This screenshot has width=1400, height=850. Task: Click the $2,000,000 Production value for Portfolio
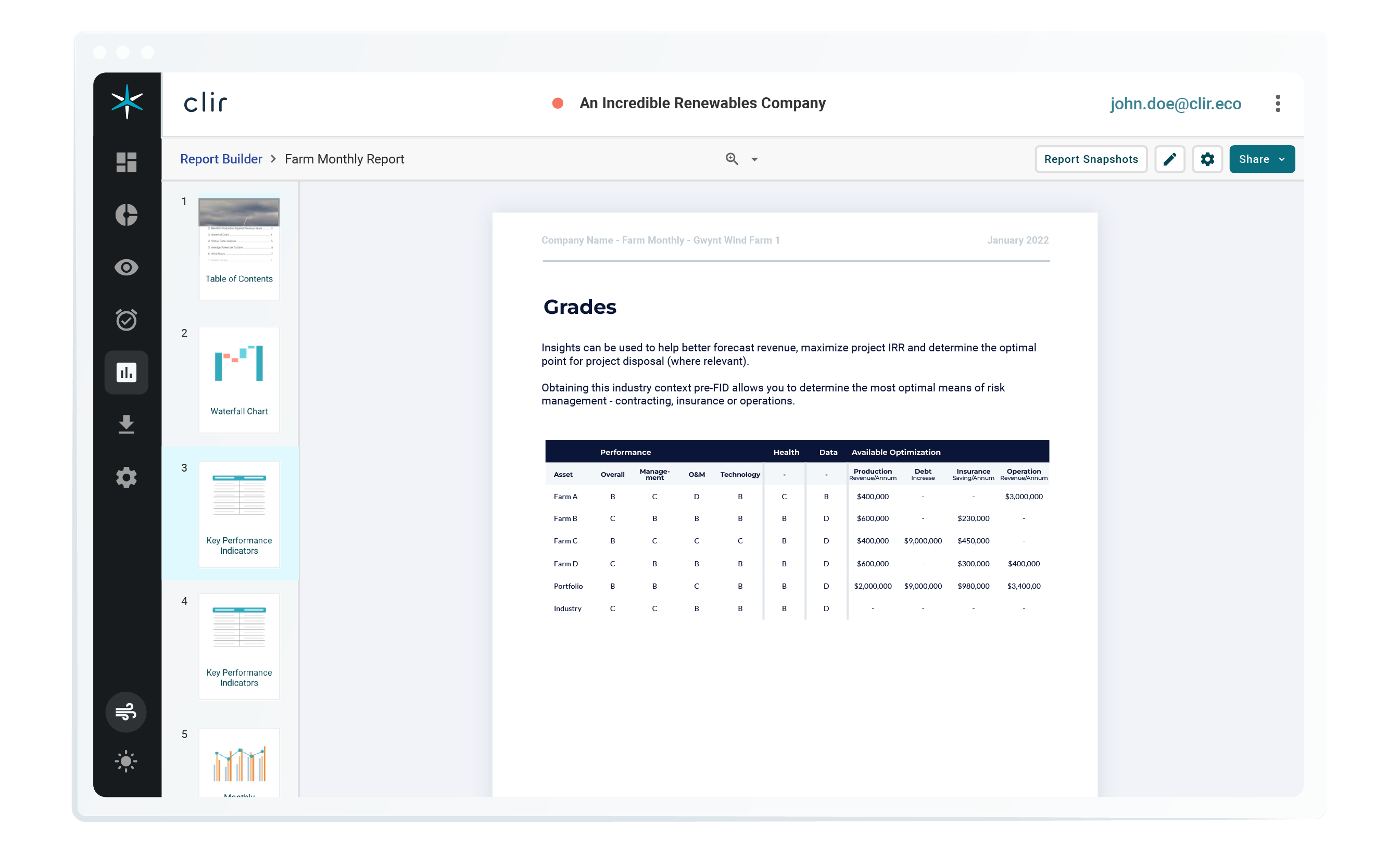click(x=873, y=587)
